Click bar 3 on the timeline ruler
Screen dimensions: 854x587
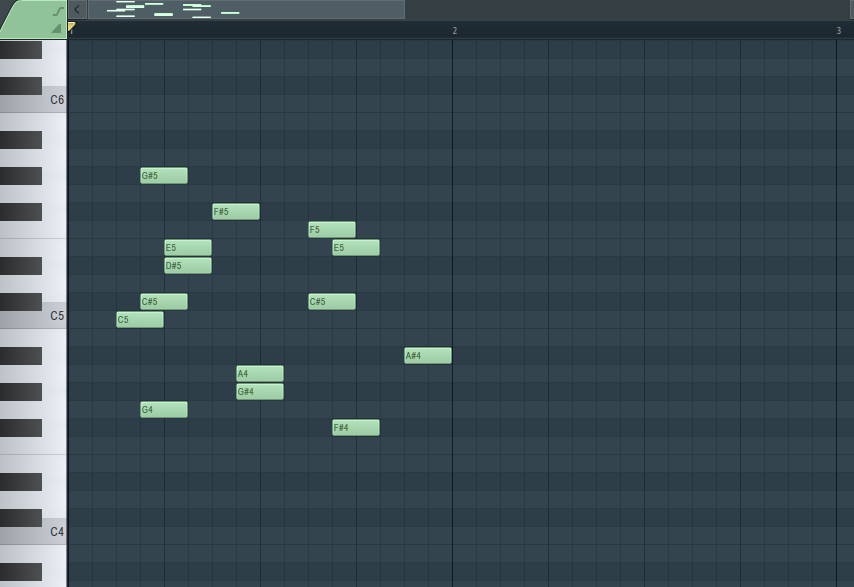pyautogui.click(x=838, y=30)
